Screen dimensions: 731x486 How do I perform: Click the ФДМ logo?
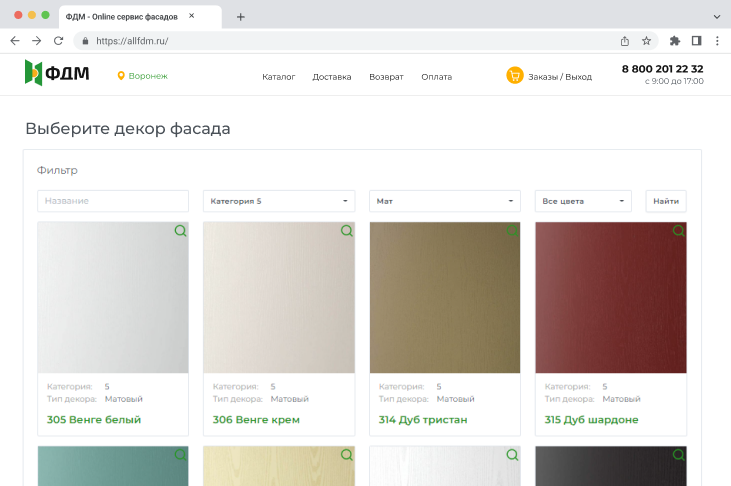point(57,74)
